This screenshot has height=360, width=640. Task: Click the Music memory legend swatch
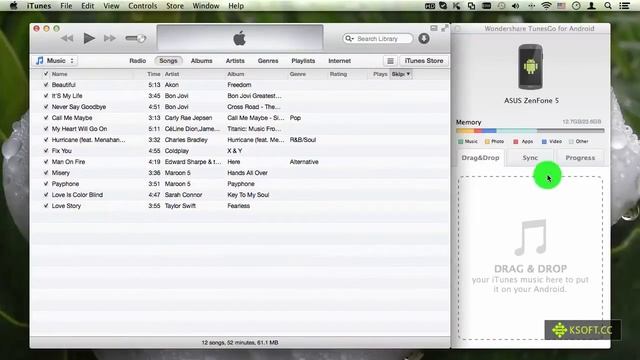click(x=460, y=142)
